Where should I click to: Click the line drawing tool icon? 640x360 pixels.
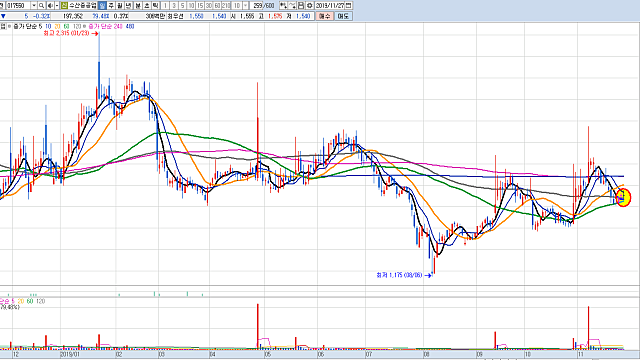point(292,5)
